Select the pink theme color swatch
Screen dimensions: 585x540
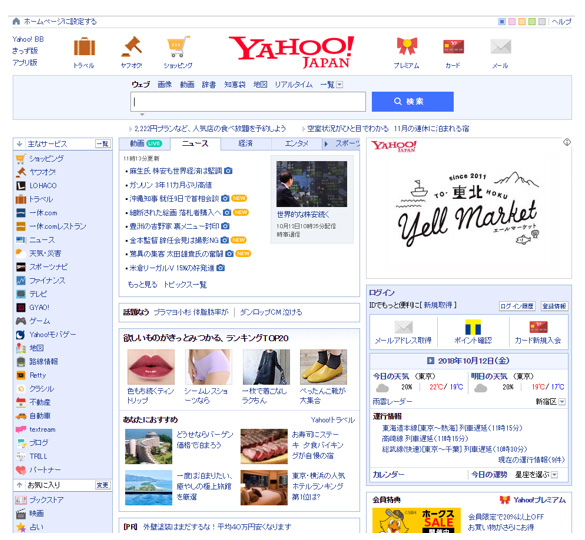tap(512, 22)
